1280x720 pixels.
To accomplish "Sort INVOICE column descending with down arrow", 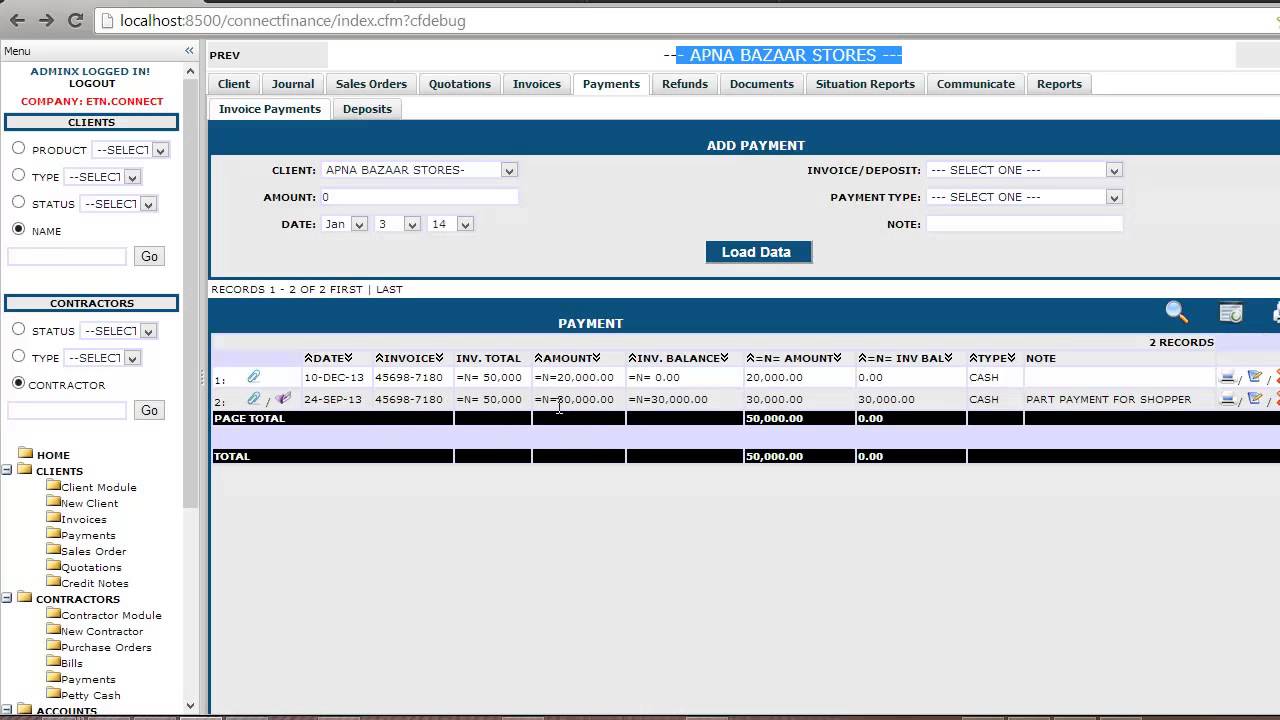I will point(439,358).
